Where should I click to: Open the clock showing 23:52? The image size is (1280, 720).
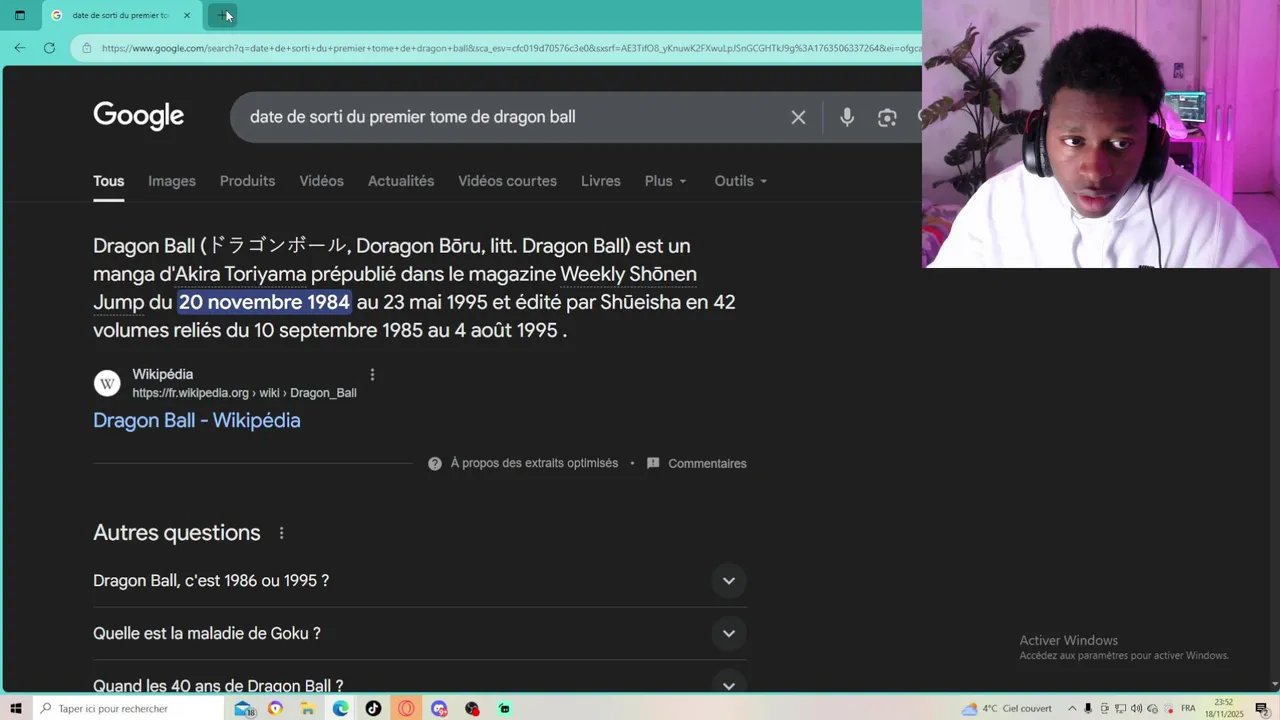click(x=1224, y=708)
